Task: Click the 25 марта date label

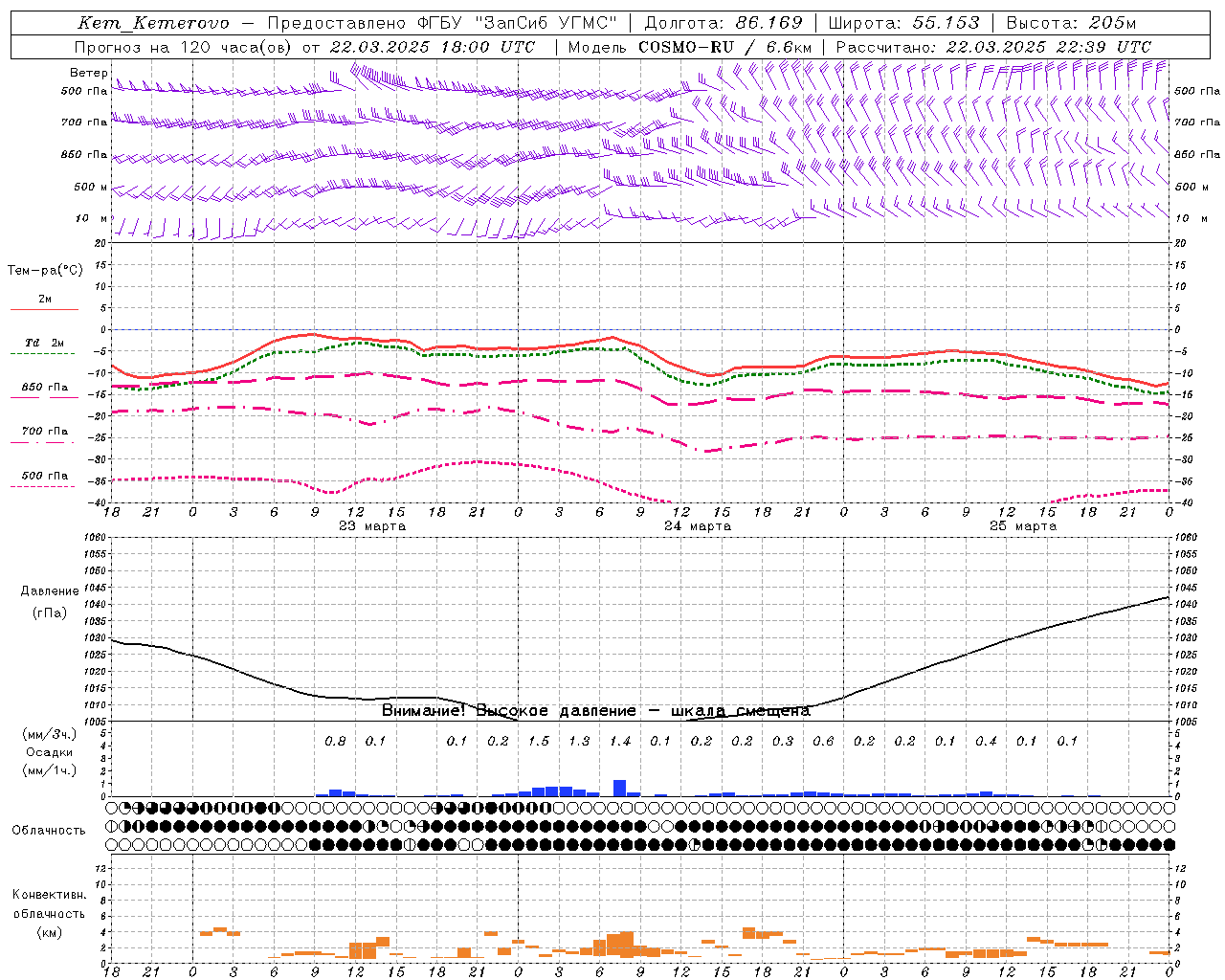Action: (1023, 526)
